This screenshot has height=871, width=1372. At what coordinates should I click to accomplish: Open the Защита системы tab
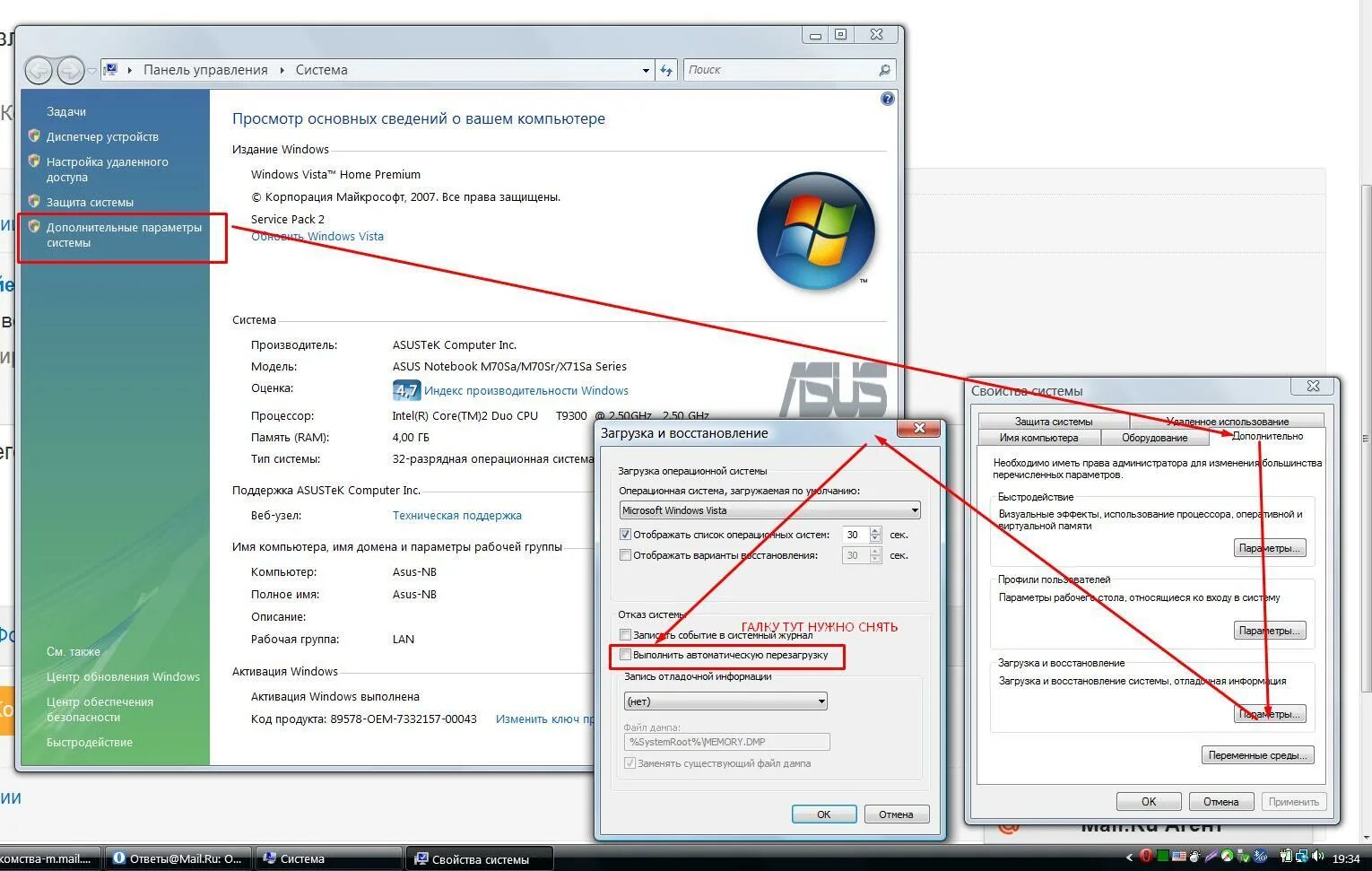[x=1054, y=421]
